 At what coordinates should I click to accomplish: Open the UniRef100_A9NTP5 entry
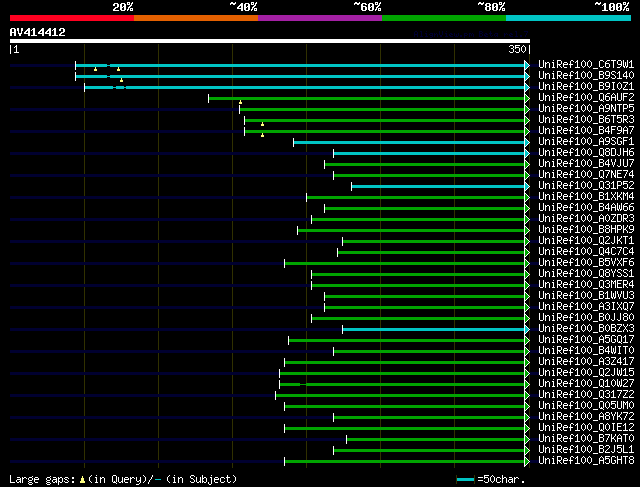(x=586, y=109)
